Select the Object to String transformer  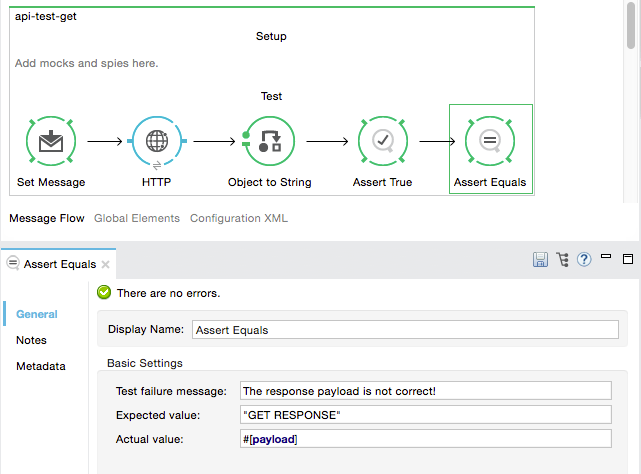coord(269,141)
